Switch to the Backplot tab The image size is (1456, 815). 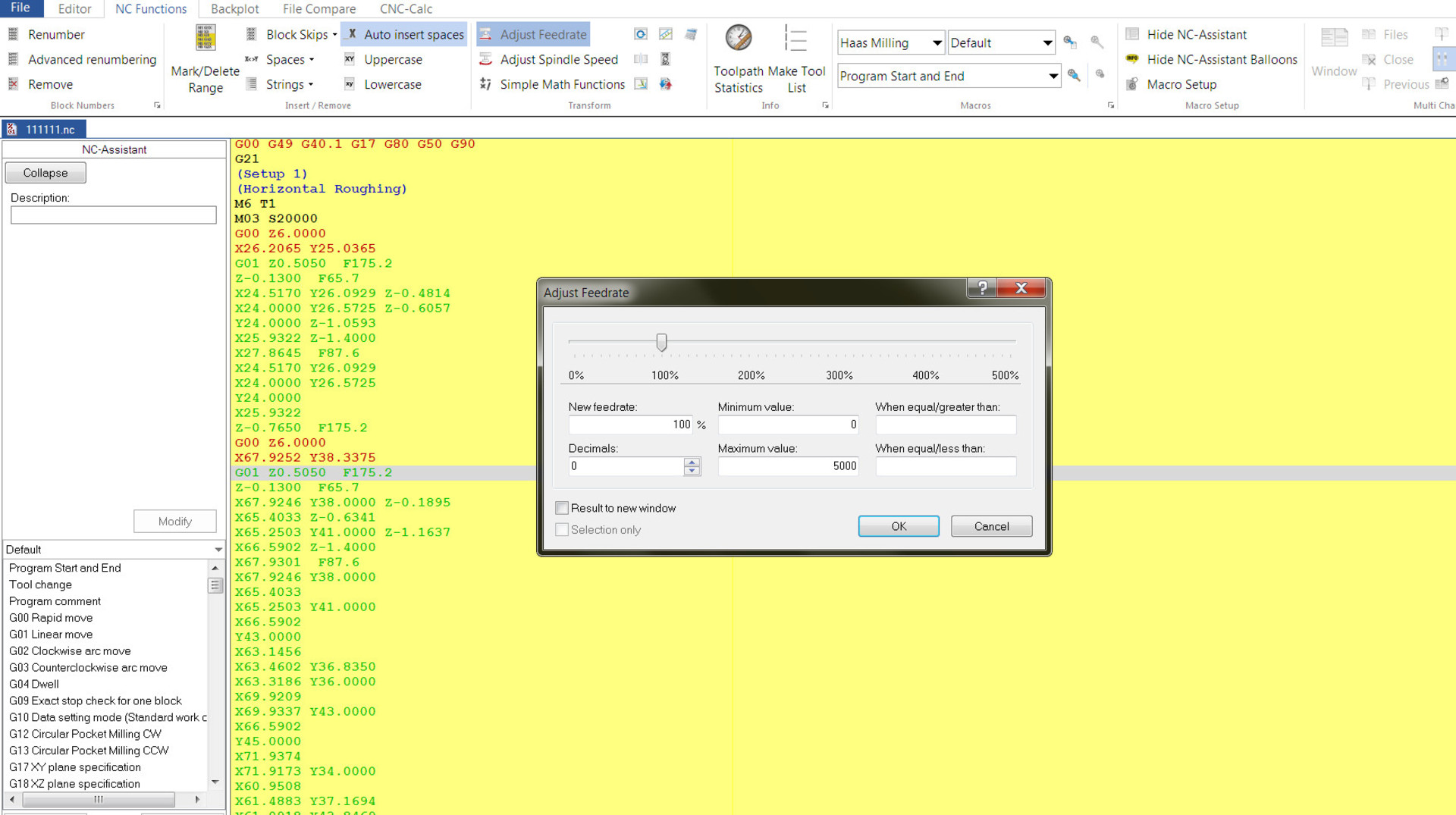(x=234, y=9)
